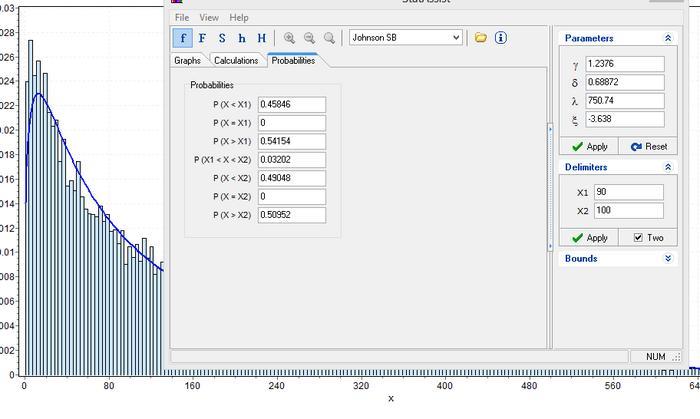Screen dimensions: 700x419
Task: Click the zoom out magnifier icon
Action: 309,38
